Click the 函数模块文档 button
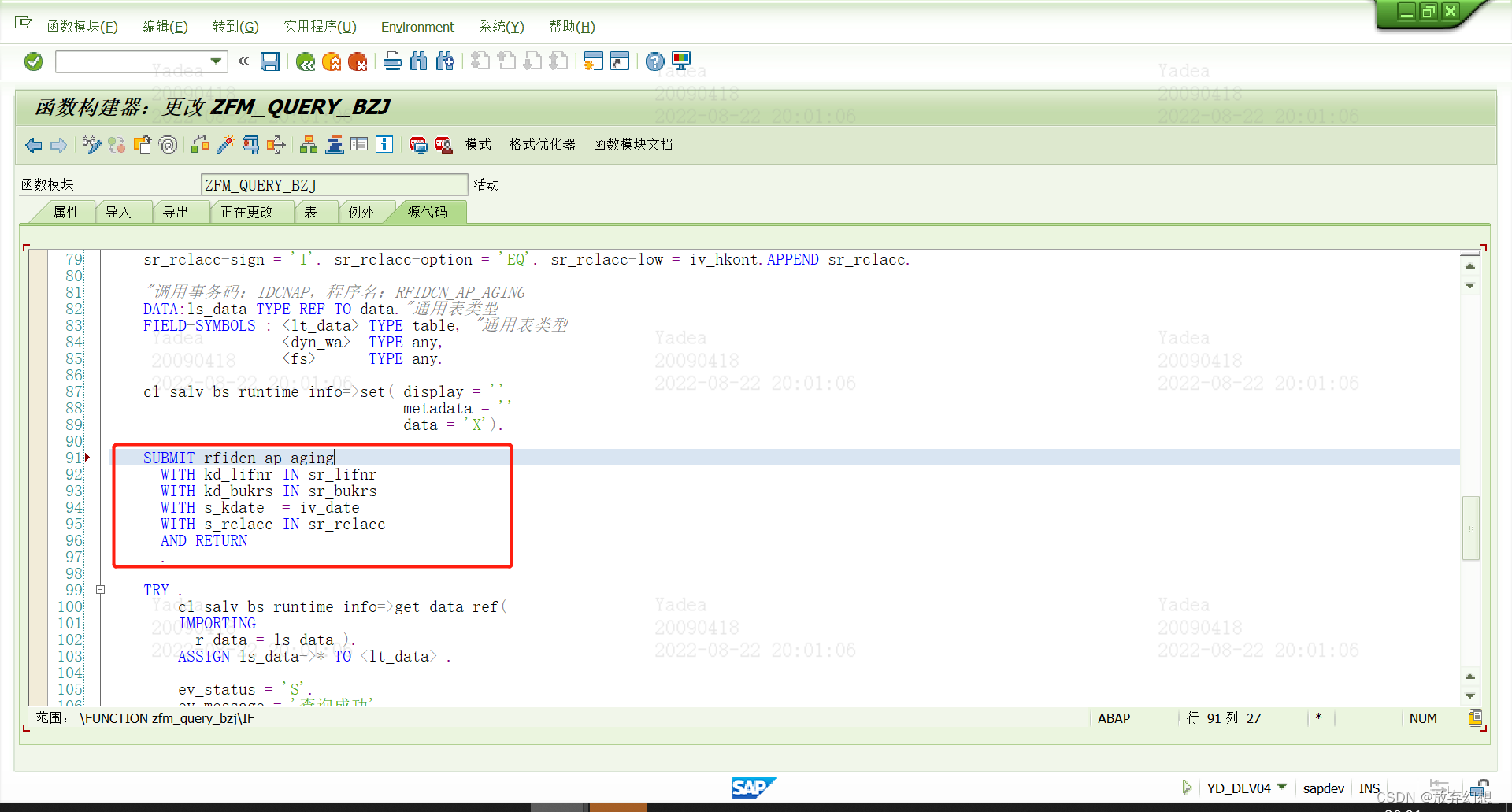 point(632,145)
